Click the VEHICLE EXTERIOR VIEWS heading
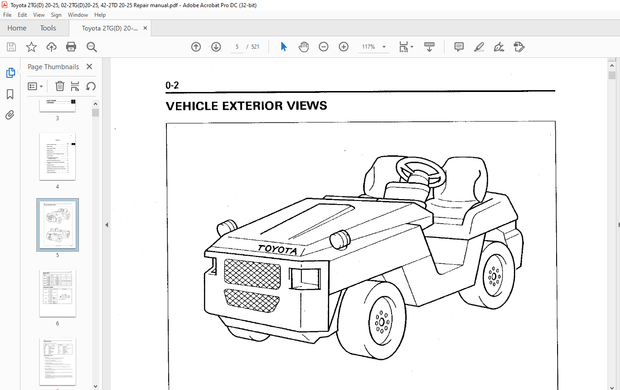 (246, 106)
